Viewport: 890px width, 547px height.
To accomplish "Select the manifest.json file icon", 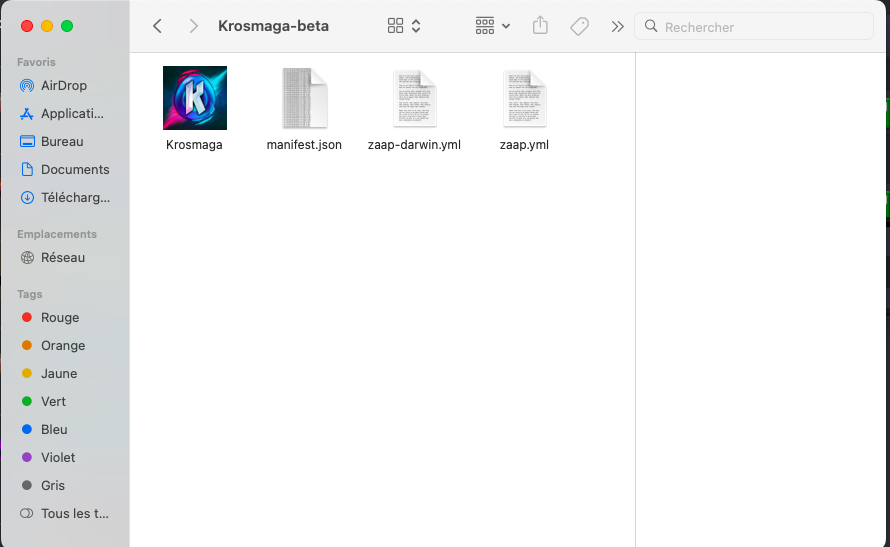I will 305,98.
